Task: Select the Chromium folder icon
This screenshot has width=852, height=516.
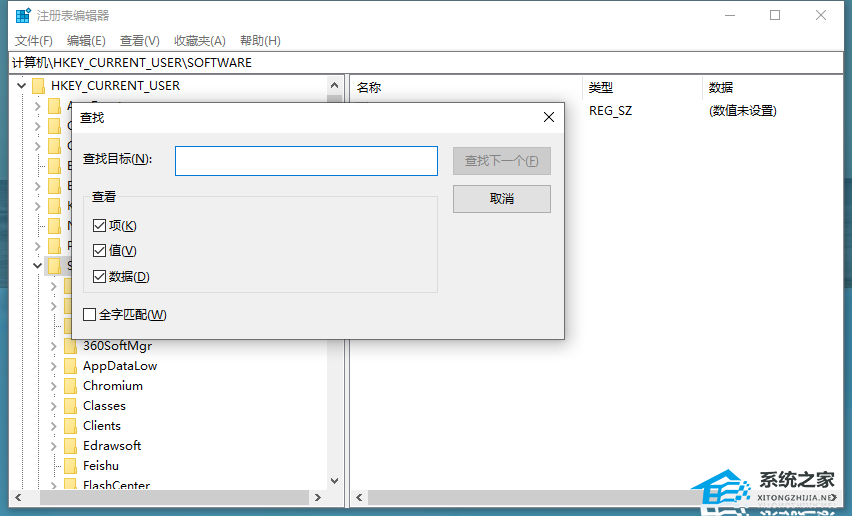Action: tap(71, 386)
